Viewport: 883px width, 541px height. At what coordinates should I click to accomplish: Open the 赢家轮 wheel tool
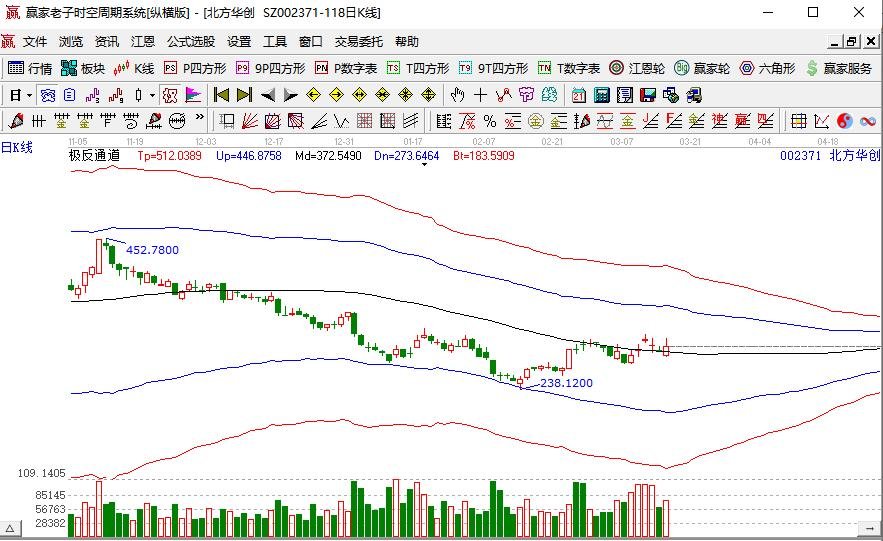coord(702,68)
